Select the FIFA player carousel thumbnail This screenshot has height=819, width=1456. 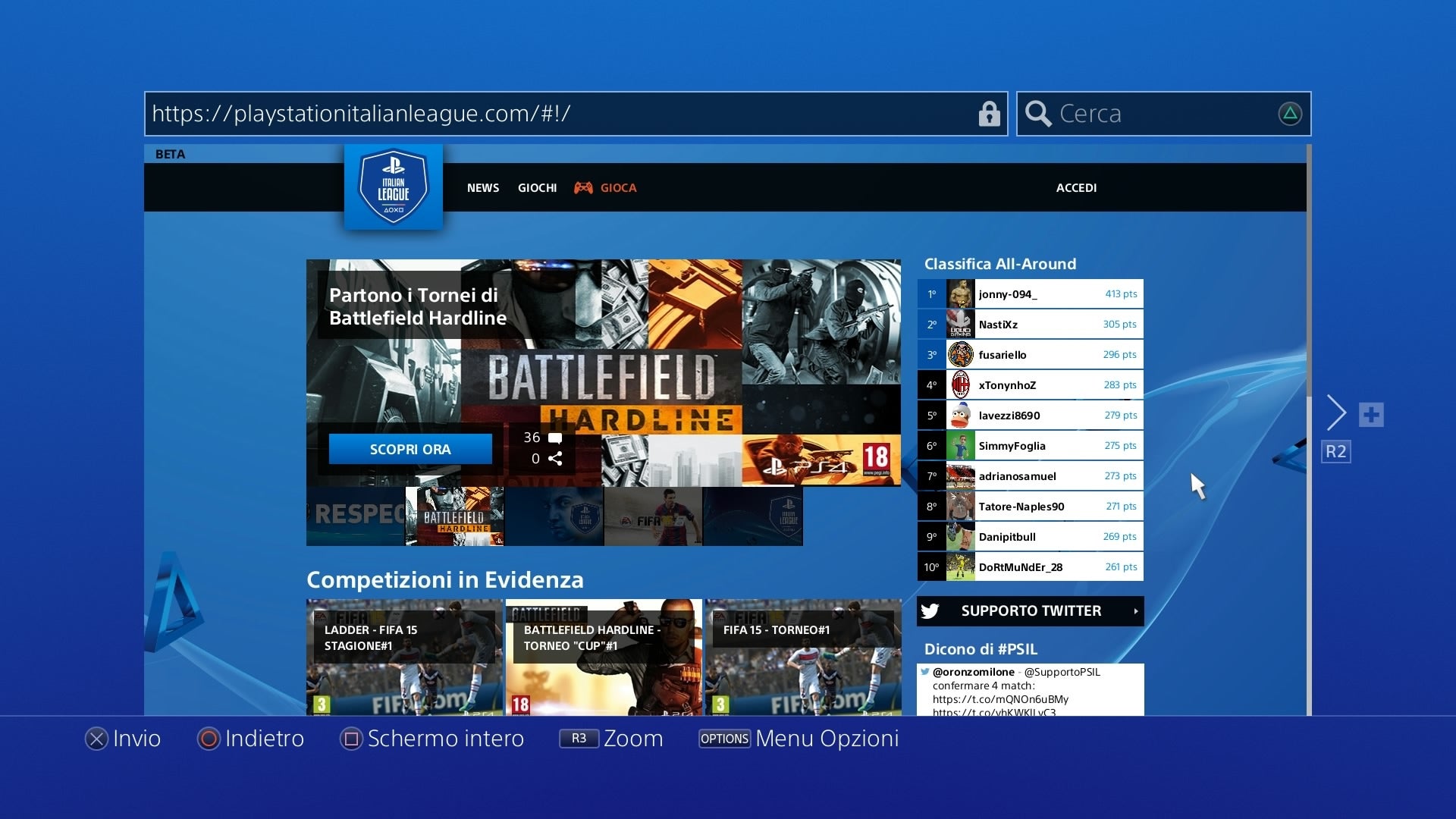654,516
